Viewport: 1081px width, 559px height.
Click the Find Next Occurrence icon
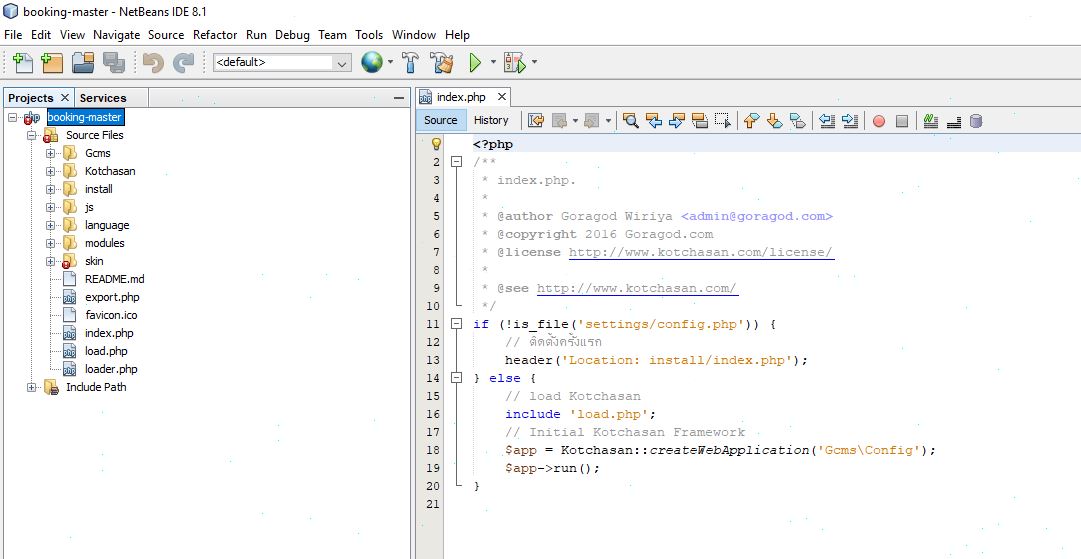[677, 121]
